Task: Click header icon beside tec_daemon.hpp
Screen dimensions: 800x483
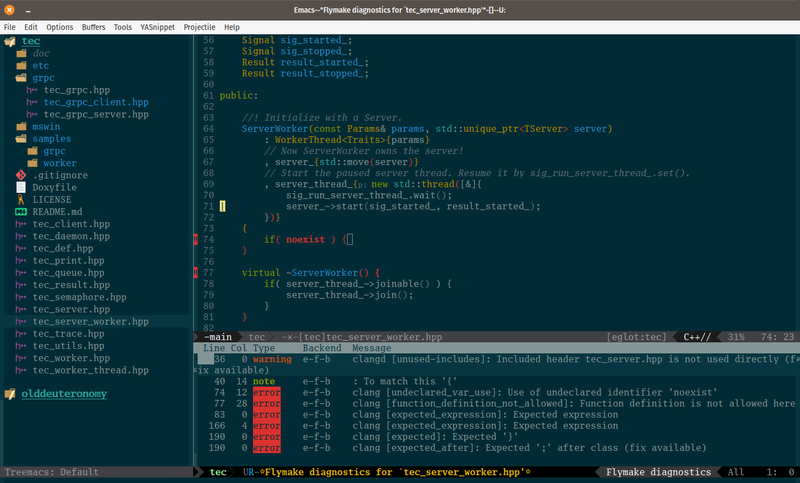Action: (21, 236)
